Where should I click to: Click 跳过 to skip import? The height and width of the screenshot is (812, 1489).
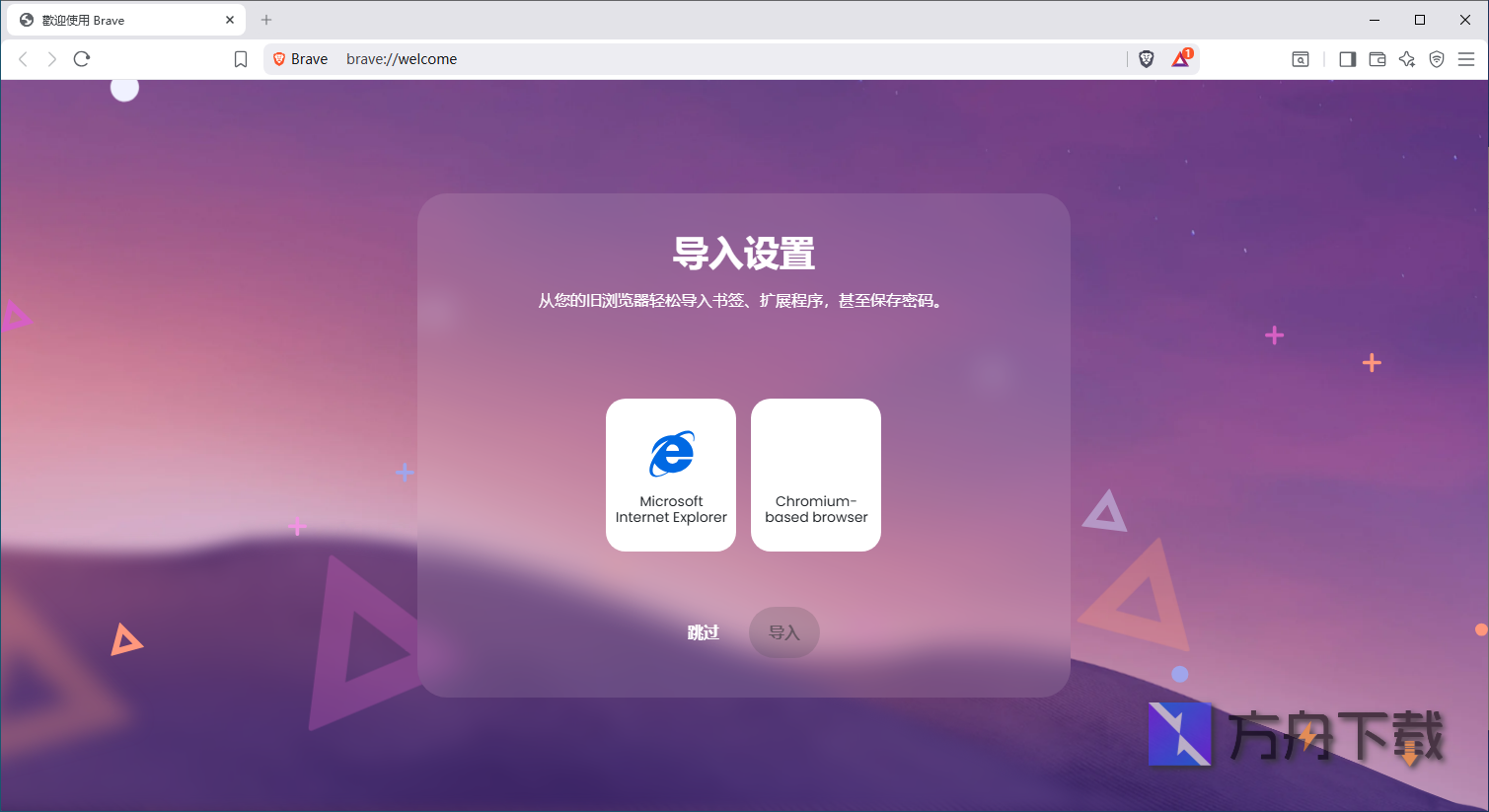[x=704, y=632]
